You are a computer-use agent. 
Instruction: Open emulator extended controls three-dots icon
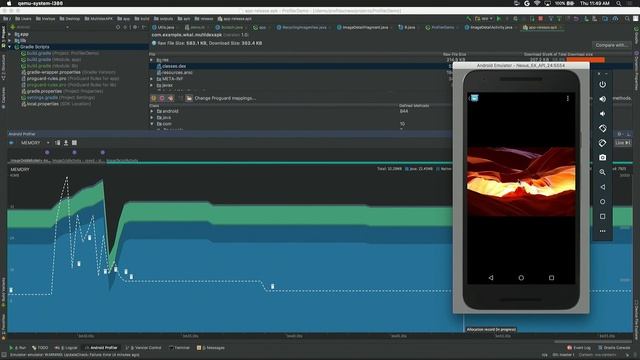(x=602, y=231)
